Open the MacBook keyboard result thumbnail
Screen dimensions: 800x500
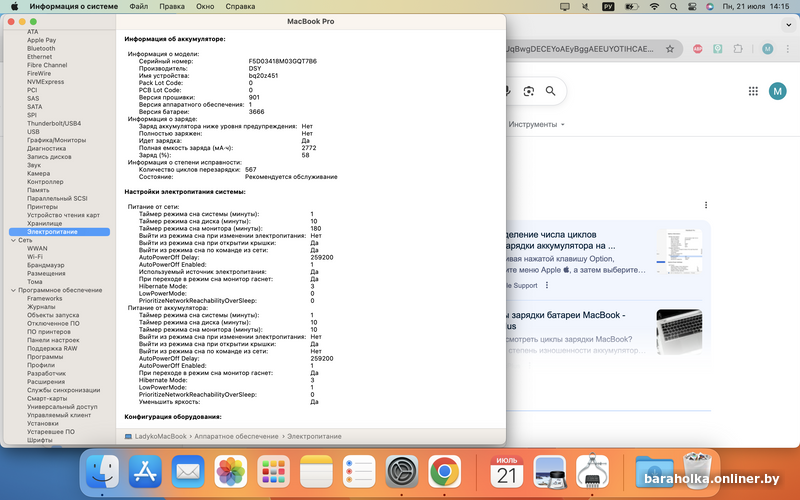pyautogui.click(x=679, y=331)
